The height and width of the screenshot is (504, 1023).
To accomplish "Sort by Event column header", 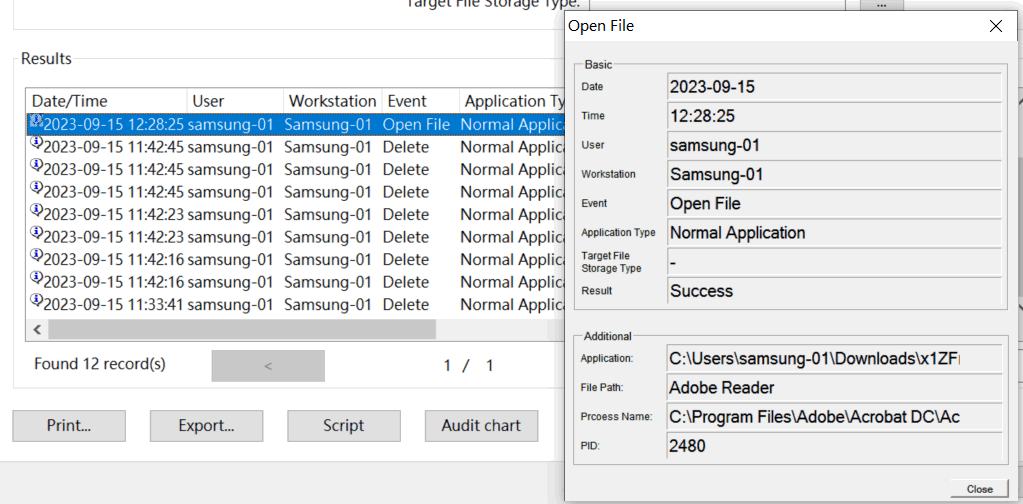I will (420, 101).
